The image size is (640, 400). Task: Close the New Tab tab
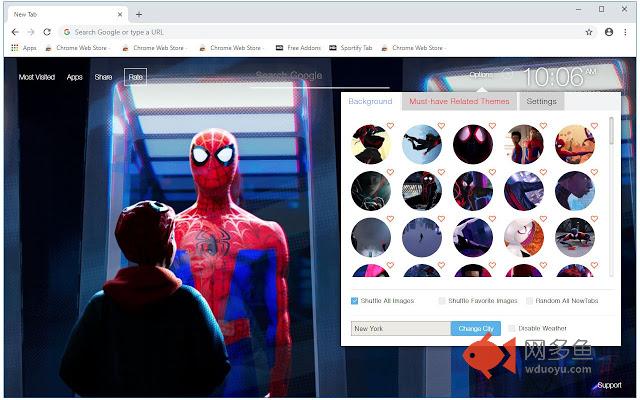(120, 14)
